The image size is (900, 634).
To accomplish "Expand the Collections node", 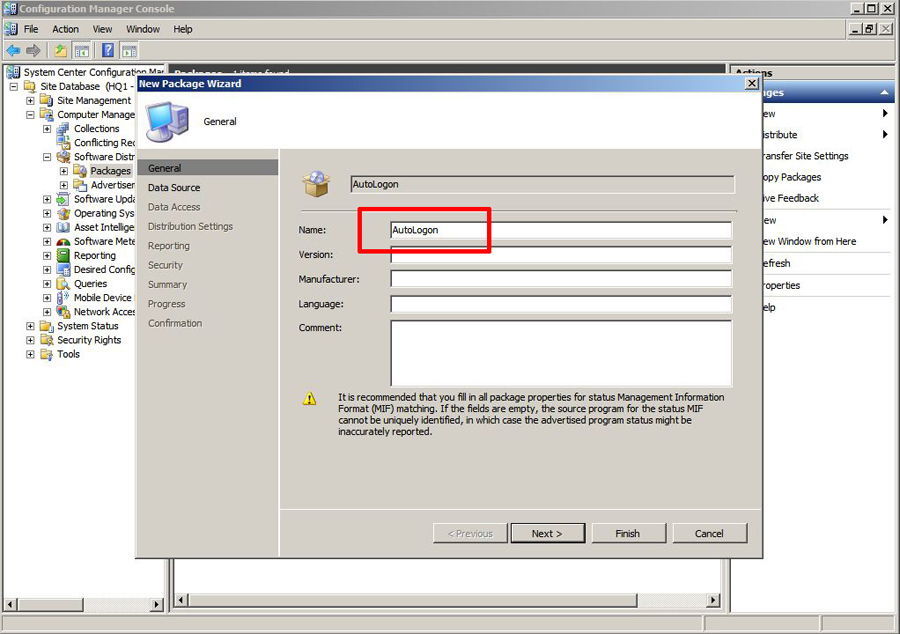I will 47,129.
